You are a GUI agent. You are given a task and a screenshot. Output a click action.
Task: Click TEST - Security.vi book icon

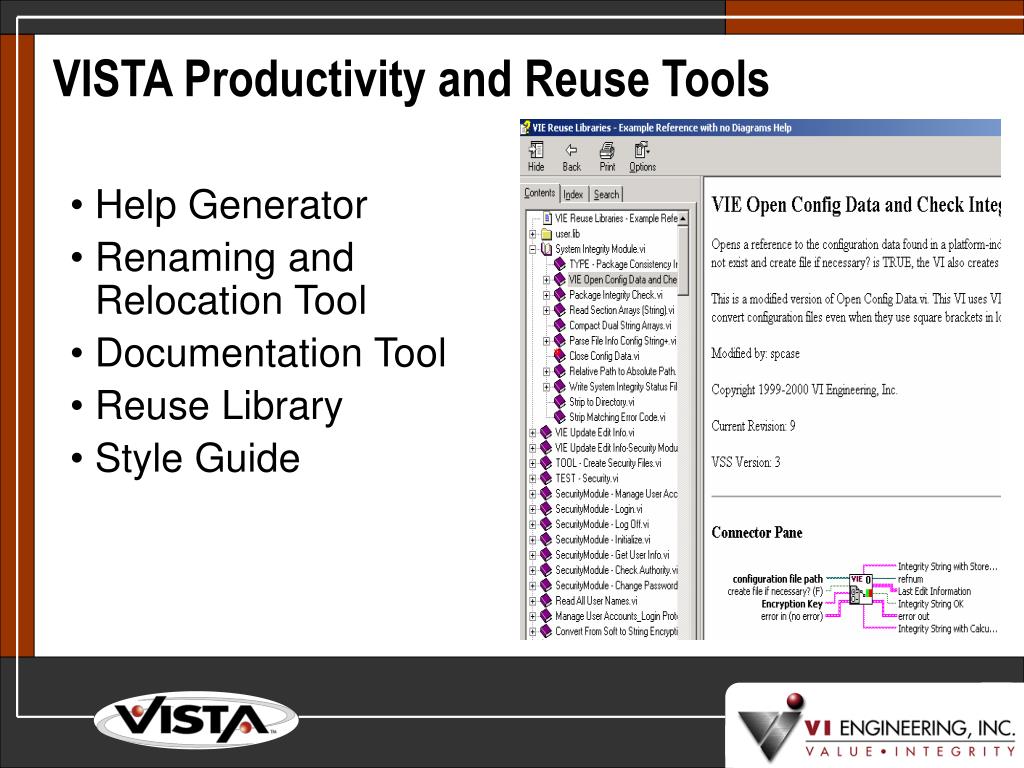(546, 478)
